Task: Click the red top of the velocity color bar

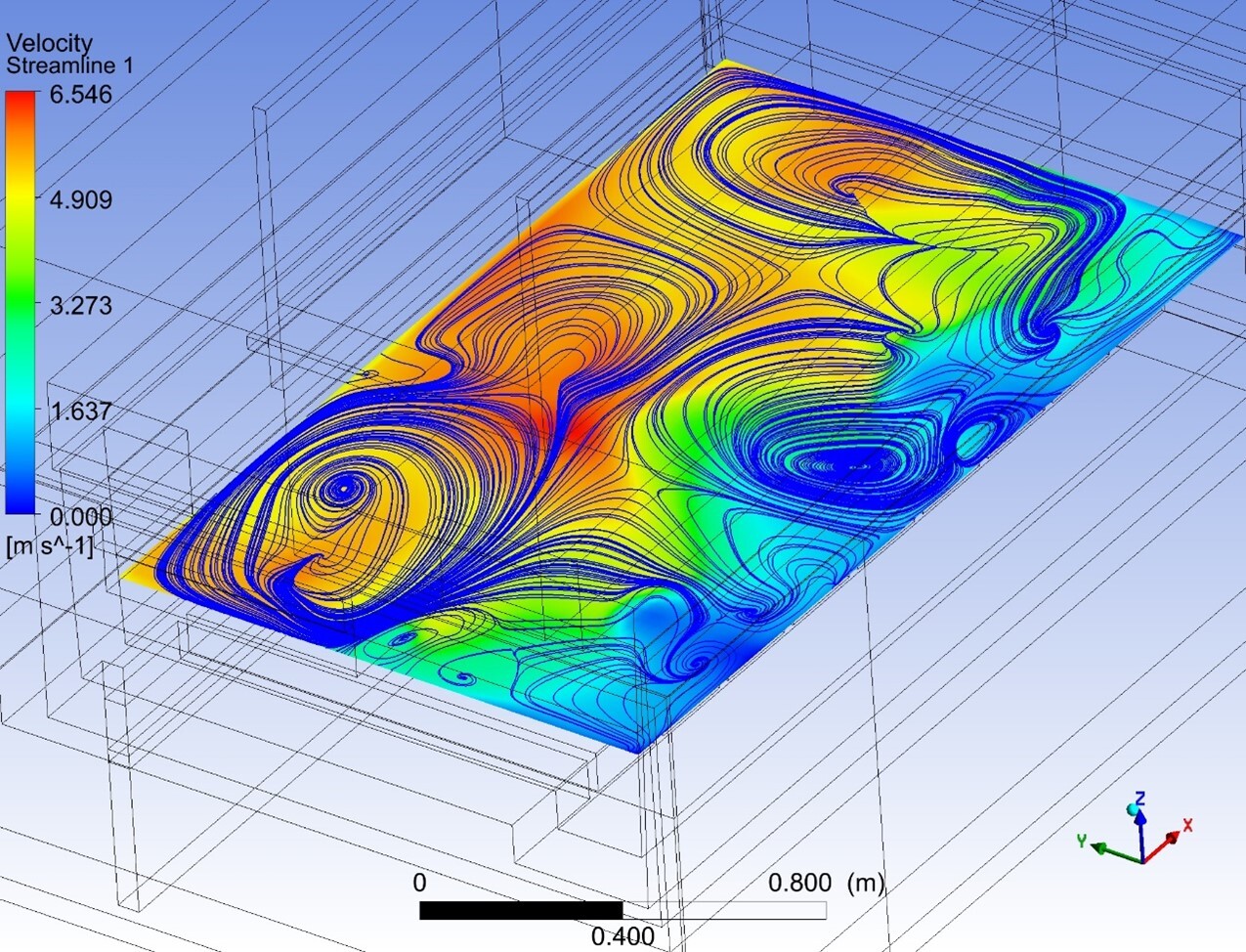Action: (20, 103)
